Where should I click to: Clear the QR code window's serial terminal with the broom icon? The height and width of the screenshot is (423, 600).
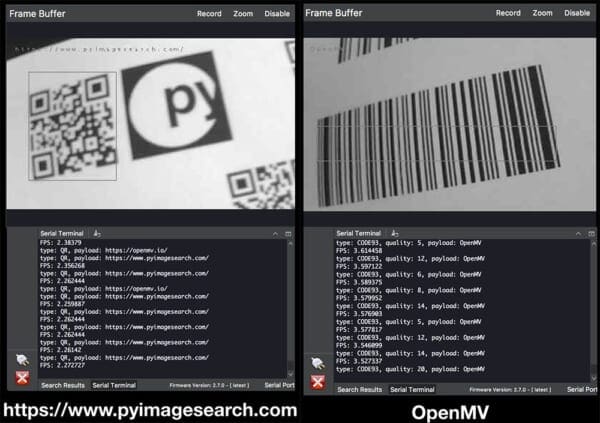pyautogui.click(x=99, y=232)
